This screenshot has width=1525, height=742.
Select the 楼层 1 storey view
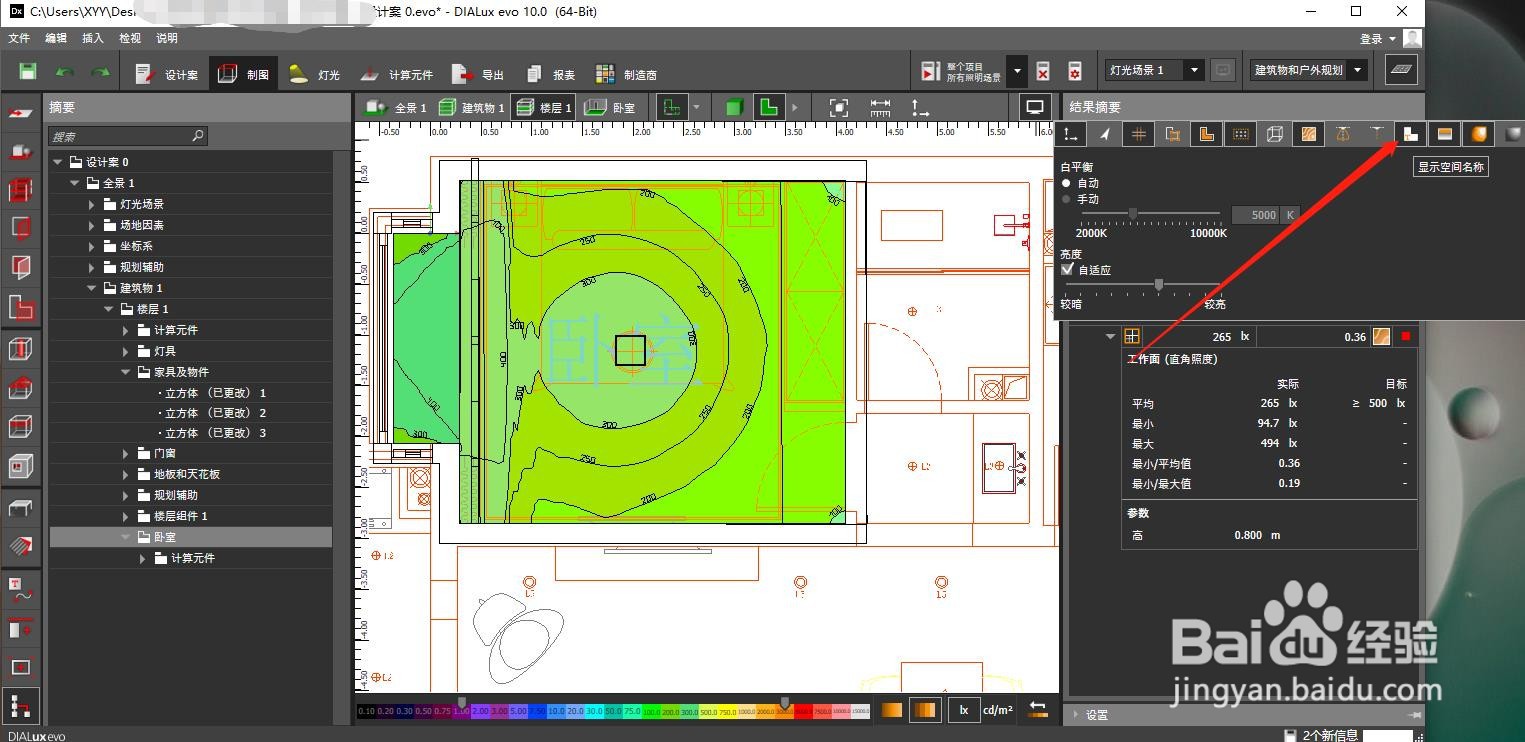pyautogui.click(x=543, y=107)
